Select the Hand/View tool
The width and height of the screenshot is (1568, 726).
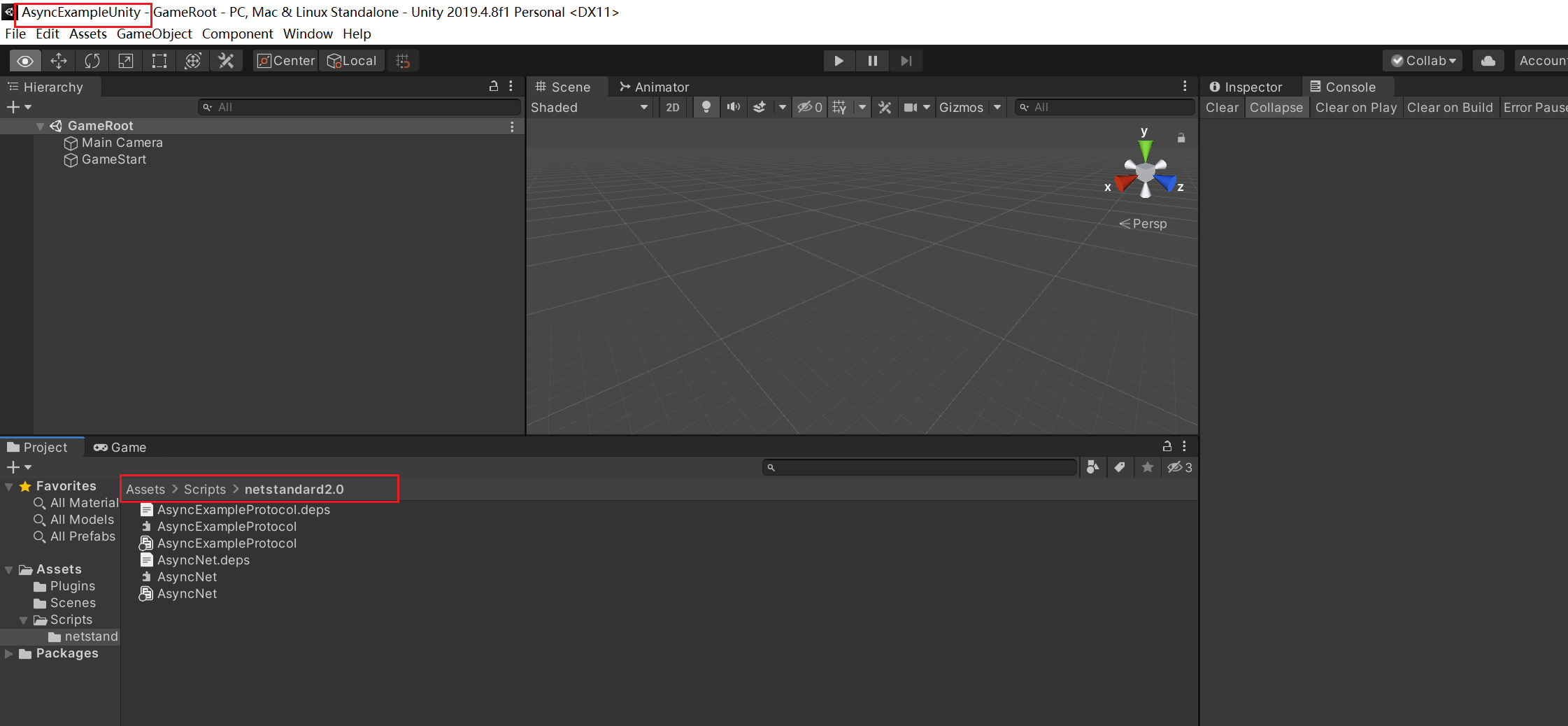point(25,61)
